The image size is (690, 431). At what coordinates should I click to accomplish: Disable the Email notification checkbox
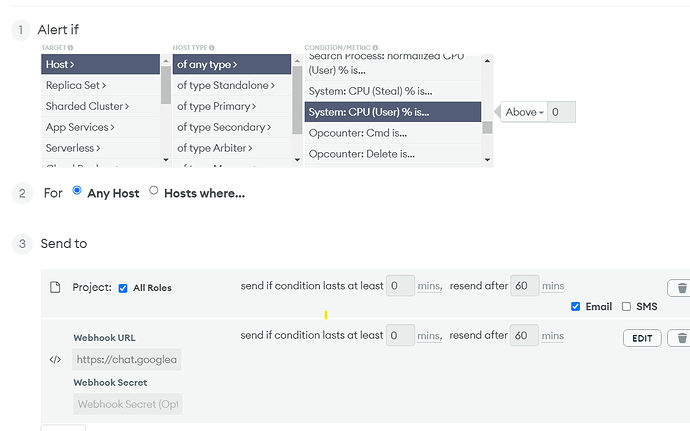[x=575, y=307]
